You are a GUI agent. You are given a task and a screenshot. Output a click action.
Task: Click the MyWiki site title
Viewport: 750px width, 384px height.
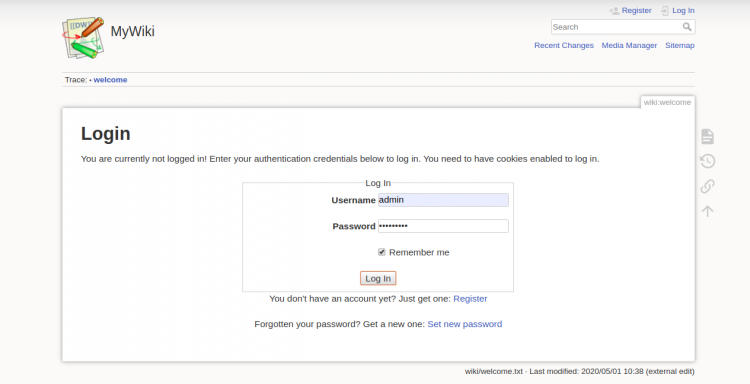(132, 31)
